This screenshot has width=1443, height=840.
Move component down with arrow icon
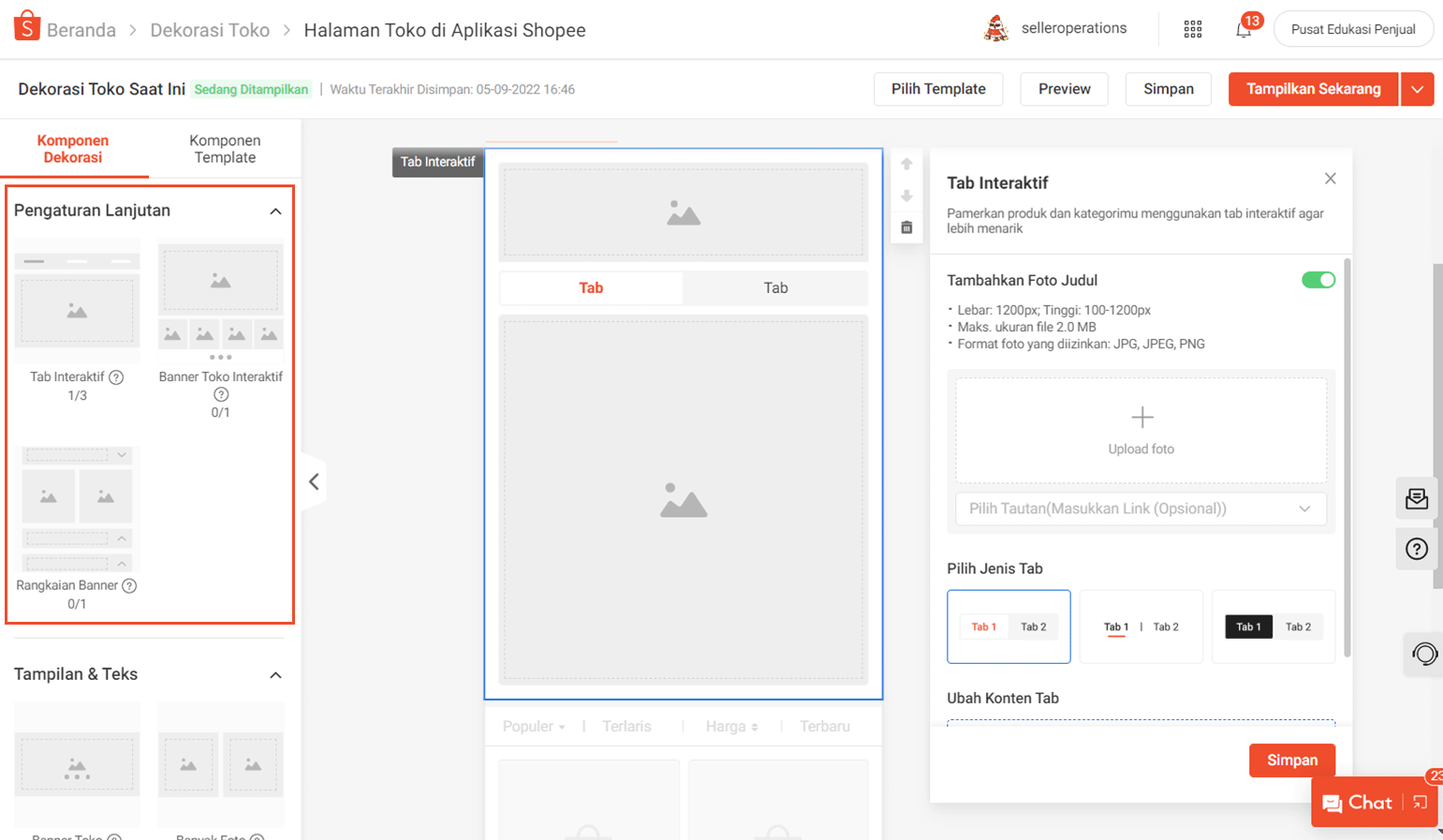point(906,196)
